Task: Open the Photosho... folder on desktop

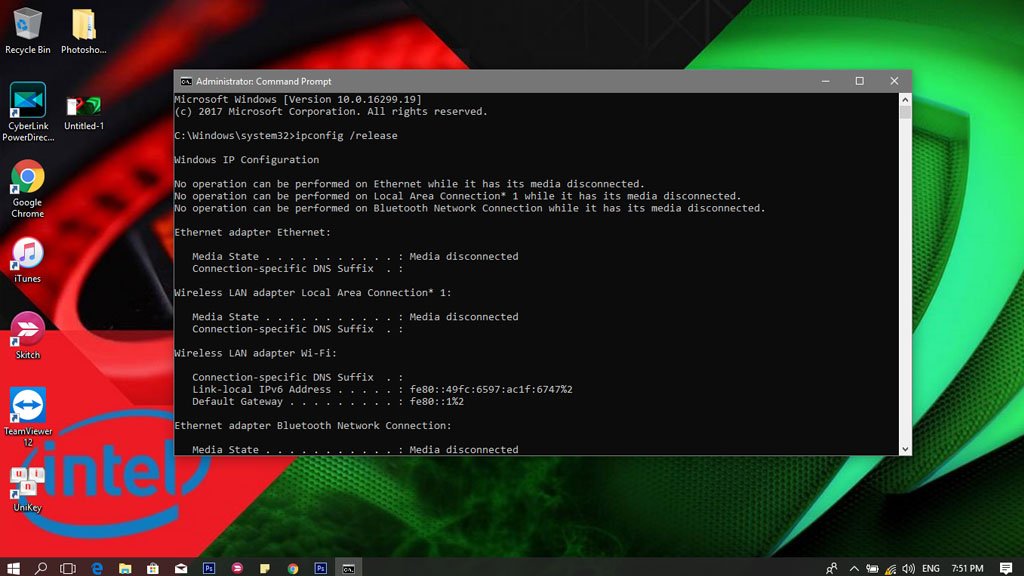Action: pyautogui.click(x=84, y=31)
